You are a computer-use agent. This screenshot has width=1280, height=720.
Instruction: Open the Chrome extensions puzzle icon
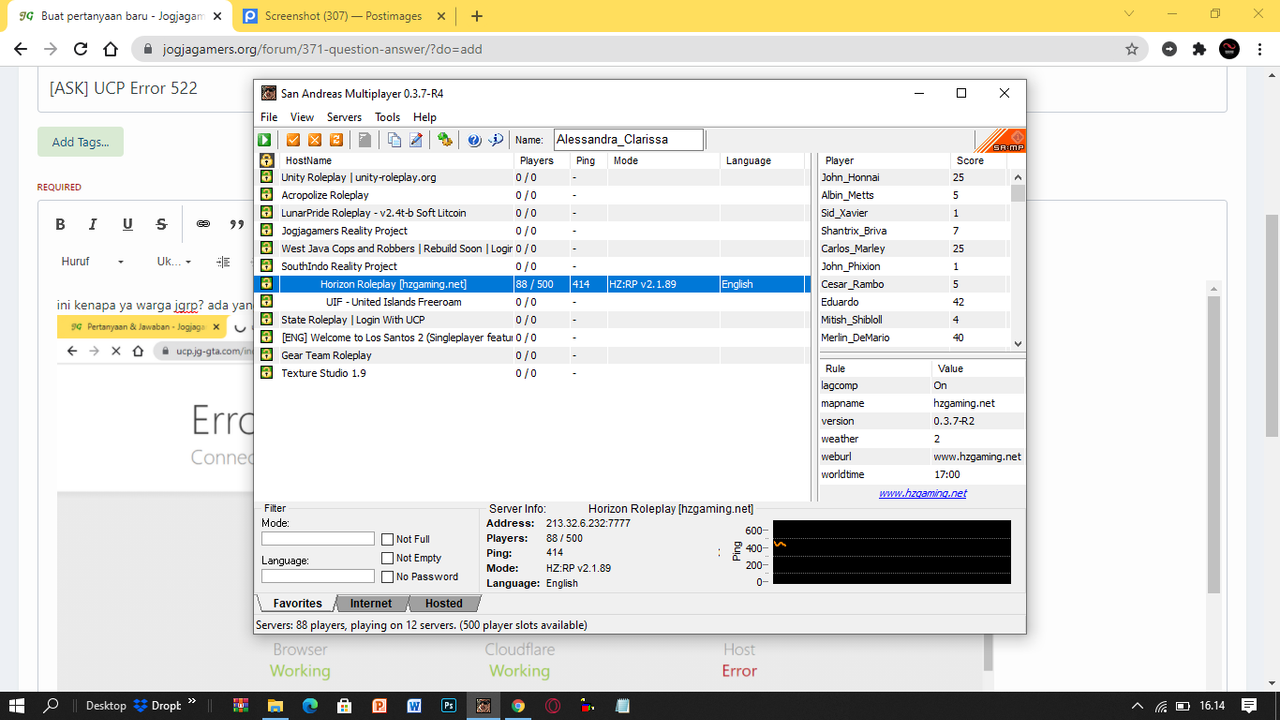click(1199, 48)
